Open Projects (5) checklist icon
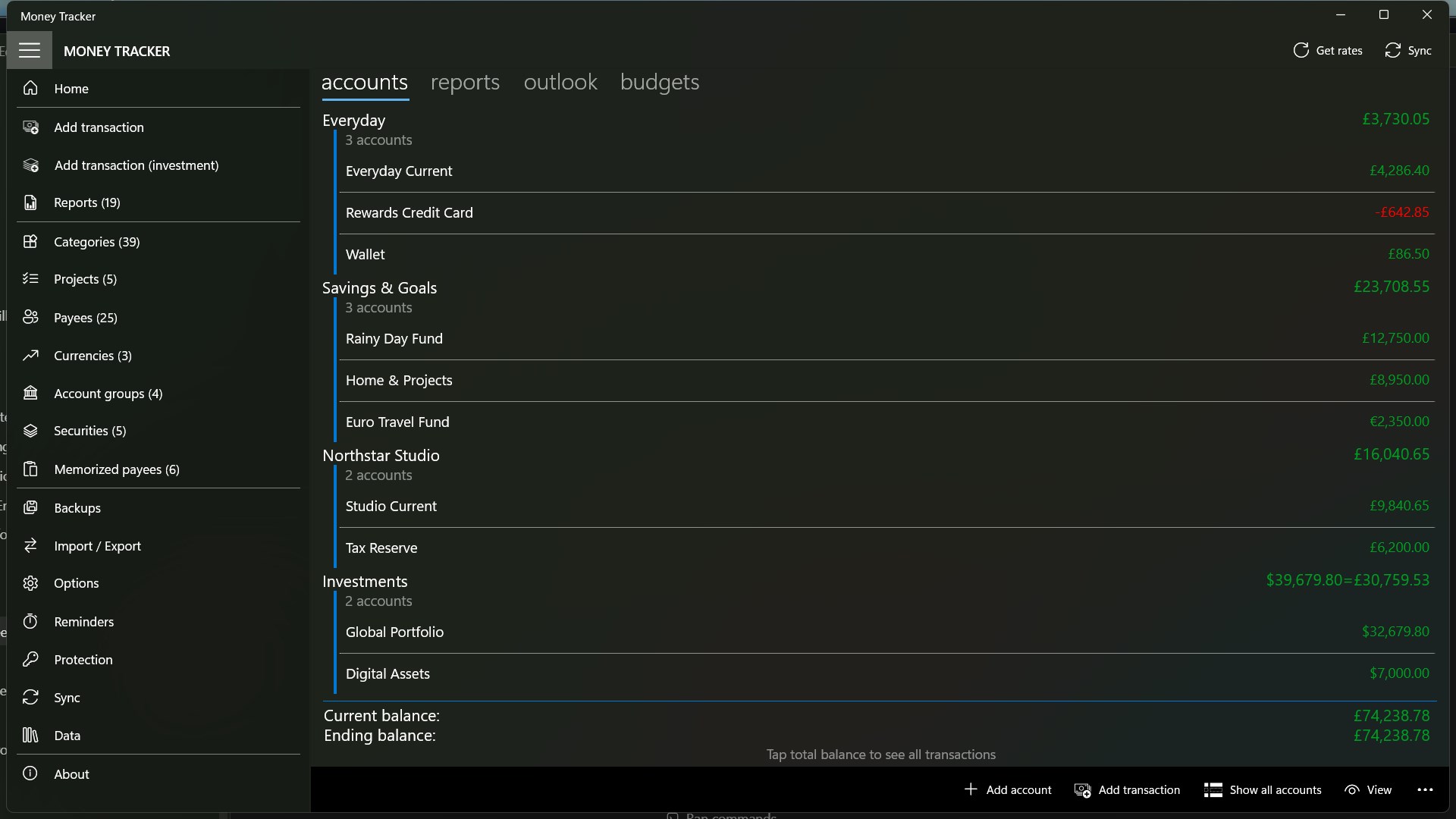Image resolution: width=1456 pixels, height=819 pixels. click(x=30, y=279)
